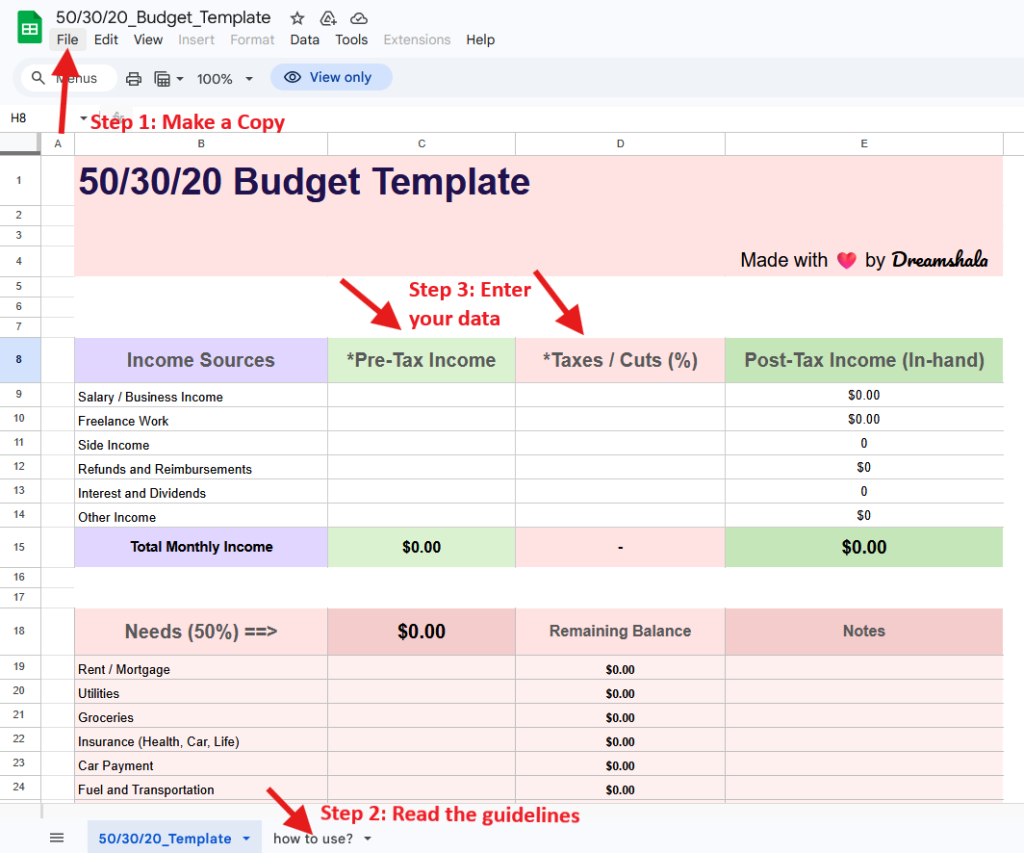1024x853 pixels.
Task: Open the filter views table icon
Action: coord(162,79)
